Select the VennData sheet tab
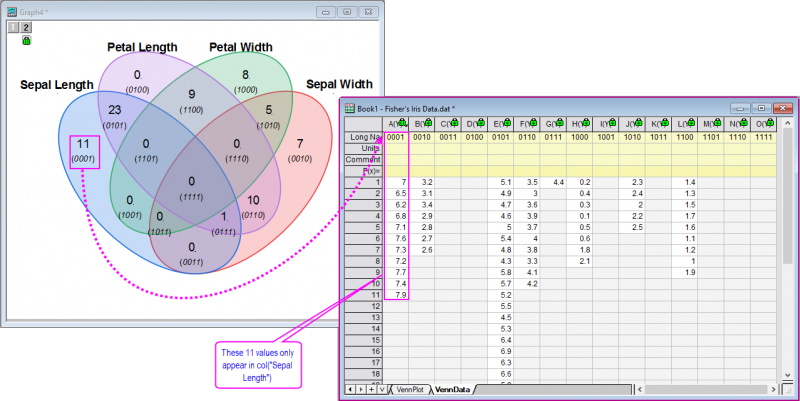 [453, 388]
